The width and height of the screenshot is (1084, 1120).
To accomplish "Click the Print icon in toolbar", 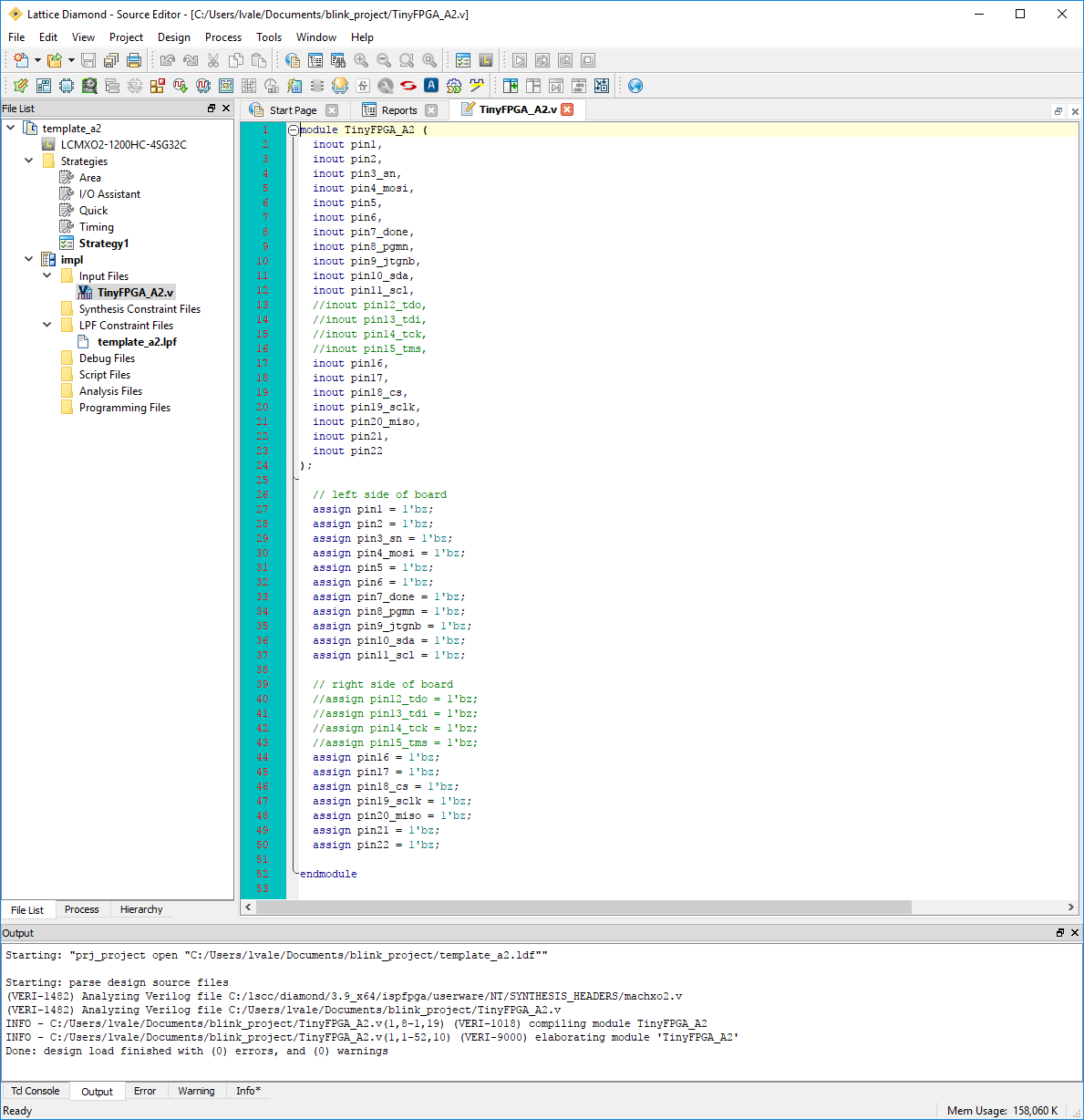I will 134,60.
